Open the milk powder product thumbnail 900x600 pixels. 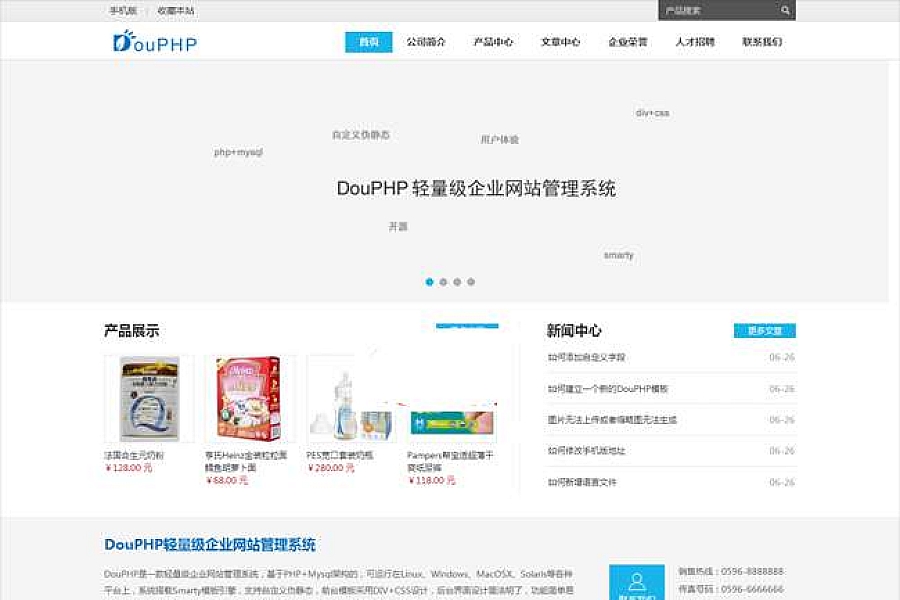click(x=149, y=399)
